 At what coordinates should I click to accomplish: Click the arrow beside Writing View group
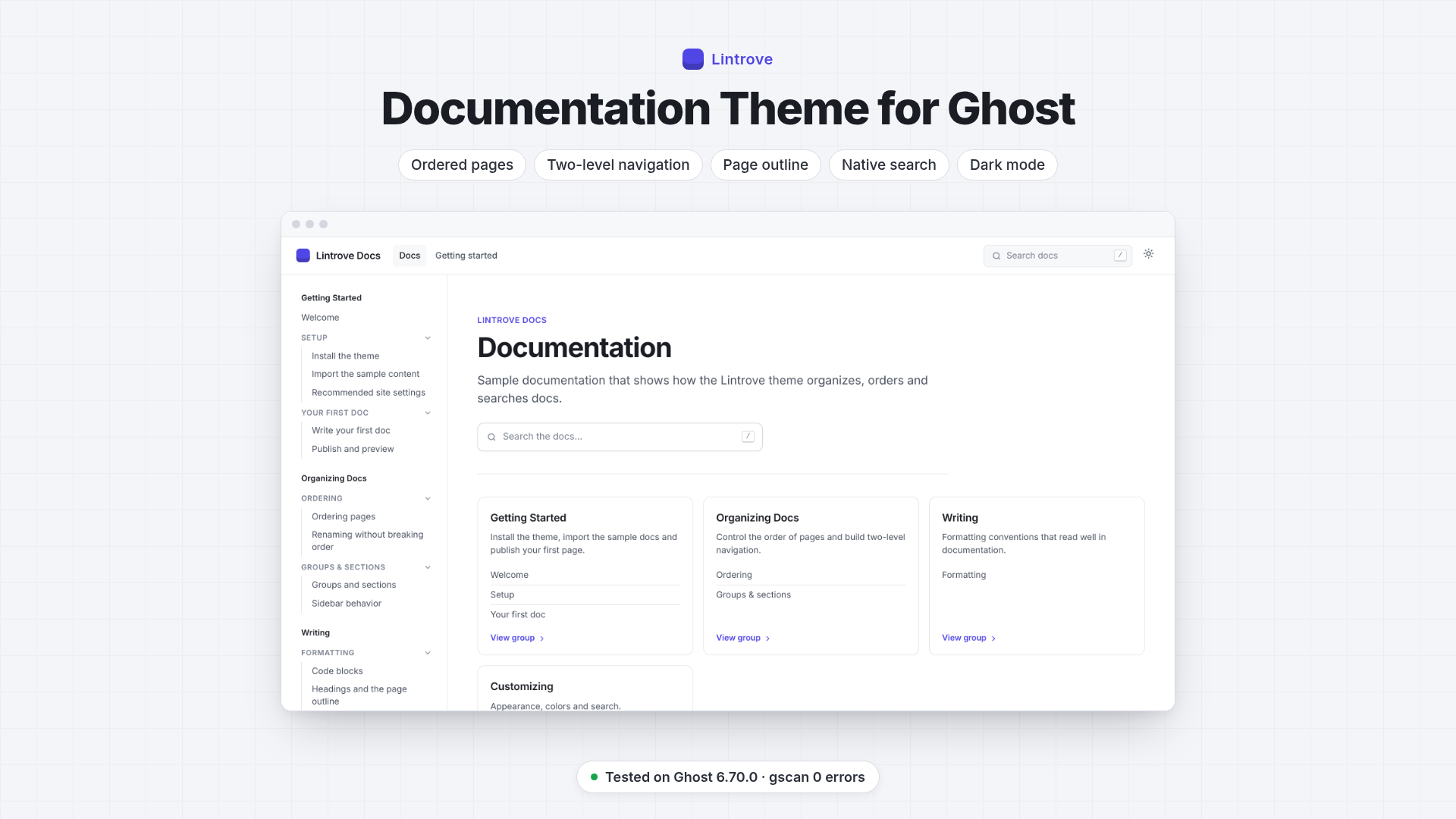(993, 639)
